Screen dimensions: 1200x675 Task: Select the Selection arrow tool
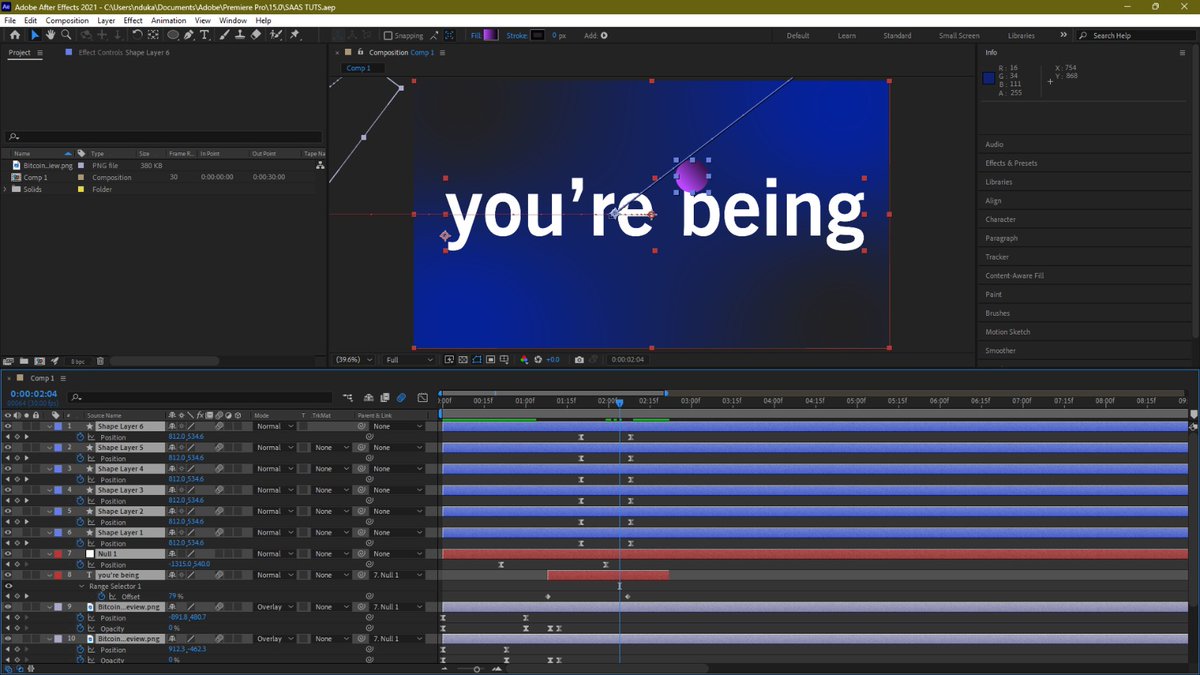(x=34, y=35)
